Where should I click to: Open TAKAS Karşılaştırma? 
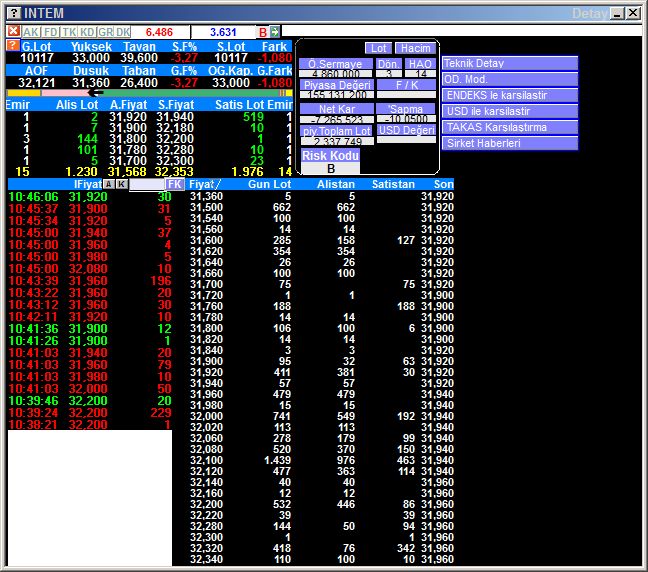510,127
